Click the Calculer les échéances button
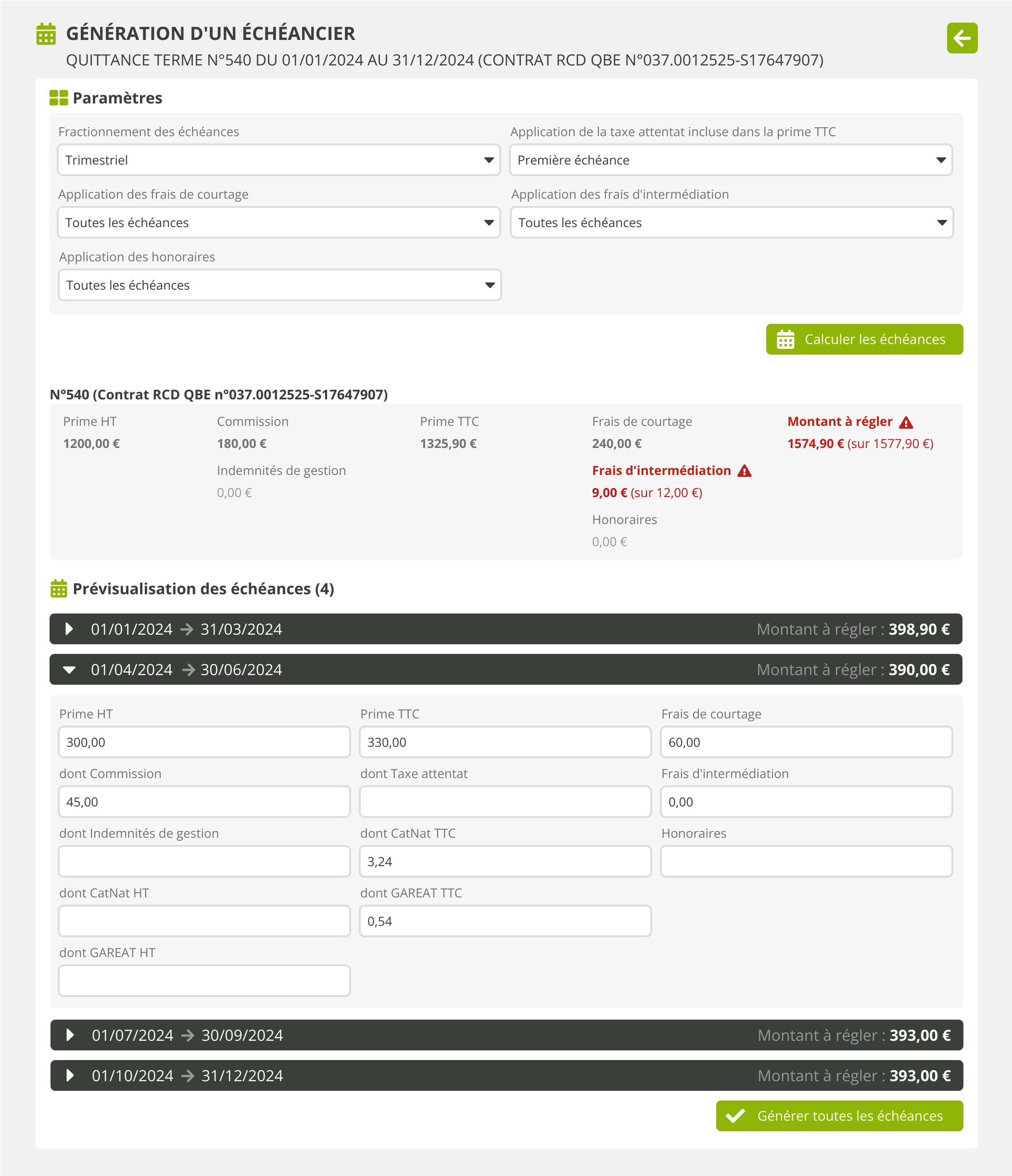 point(864,339)
